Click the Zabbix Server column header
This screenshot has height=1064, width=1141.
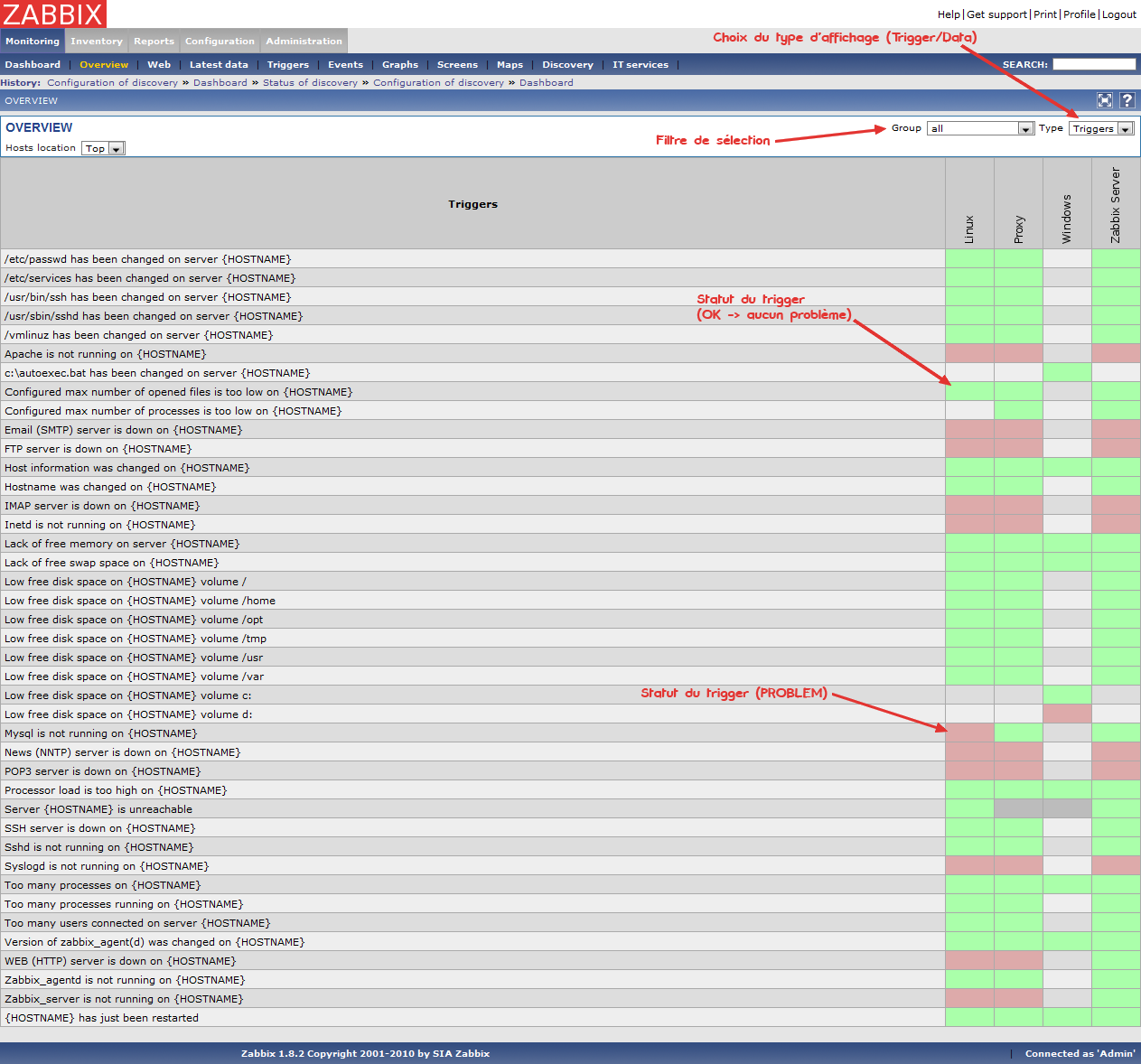(1116, 204)
